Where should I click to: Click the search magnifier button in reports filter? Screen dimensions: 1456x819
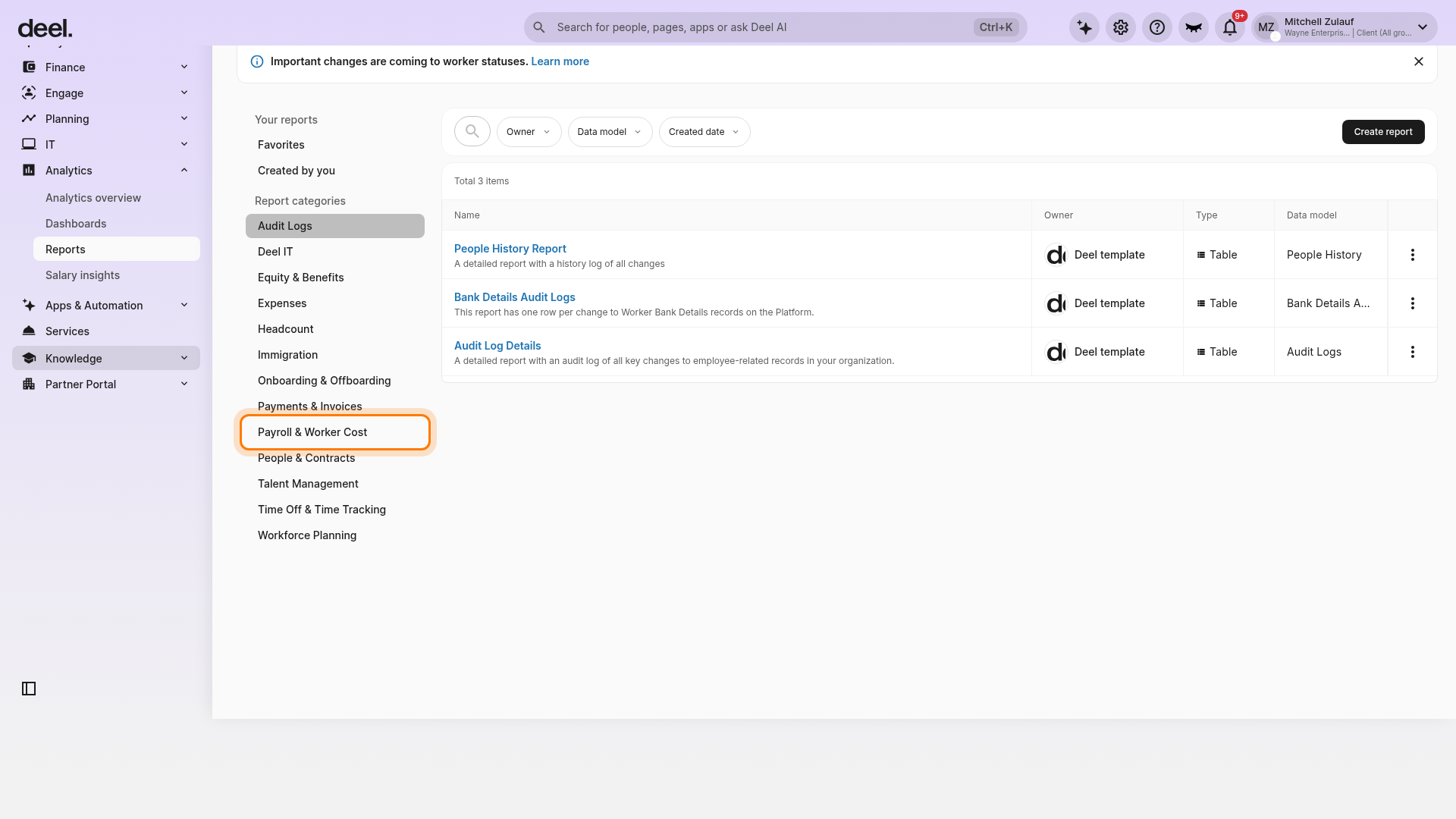tap(472, 131)
